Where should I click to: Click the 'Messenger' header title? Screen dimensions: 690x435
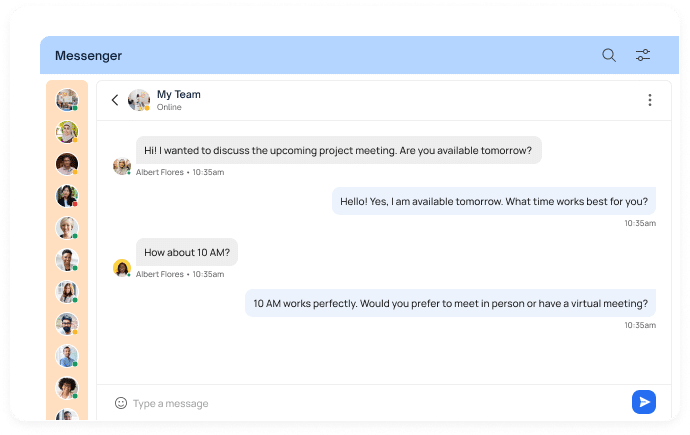point(88,56)
